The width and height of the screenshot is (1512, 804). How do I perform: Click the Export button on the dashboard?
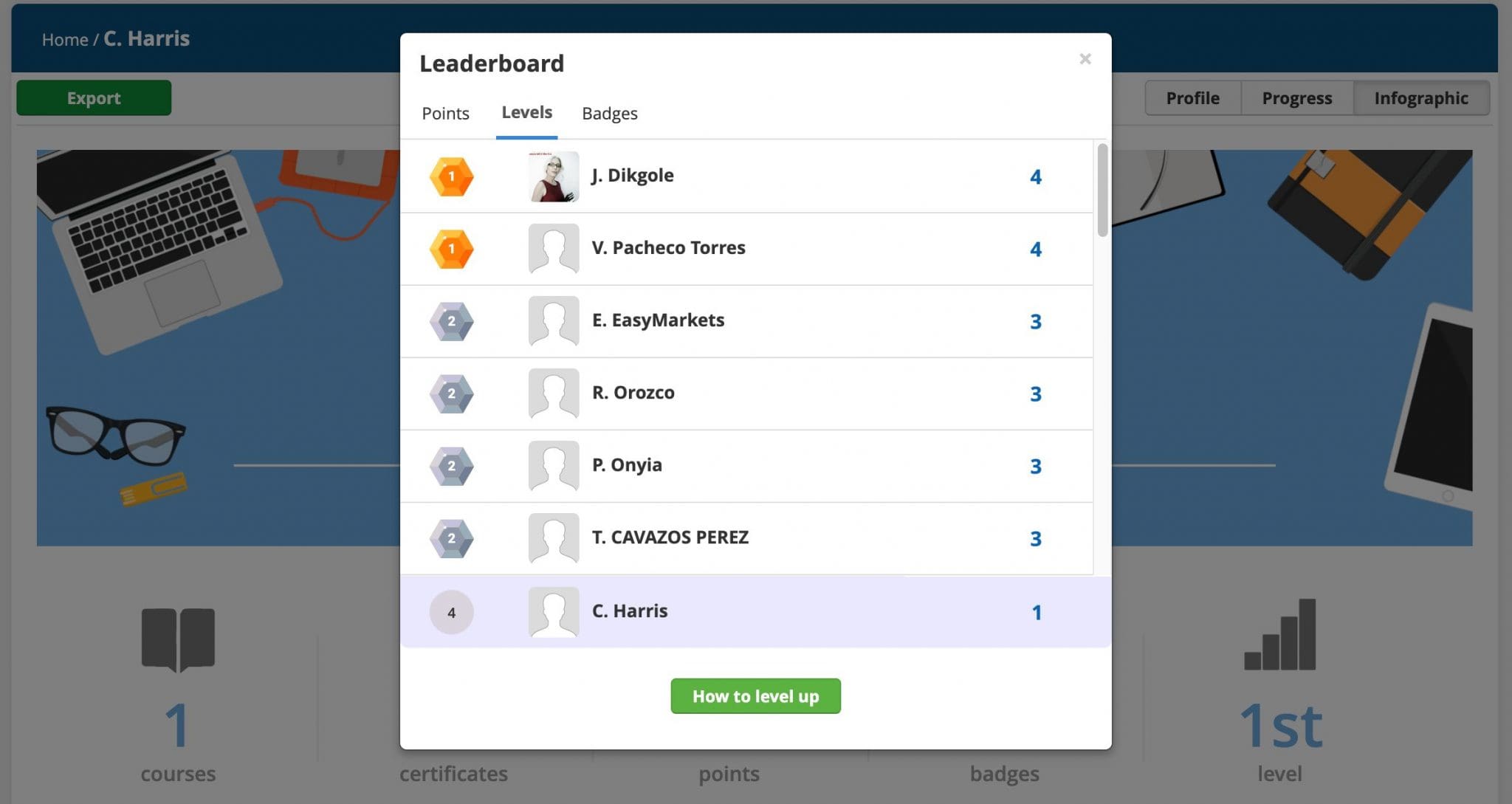click(93, 97)
